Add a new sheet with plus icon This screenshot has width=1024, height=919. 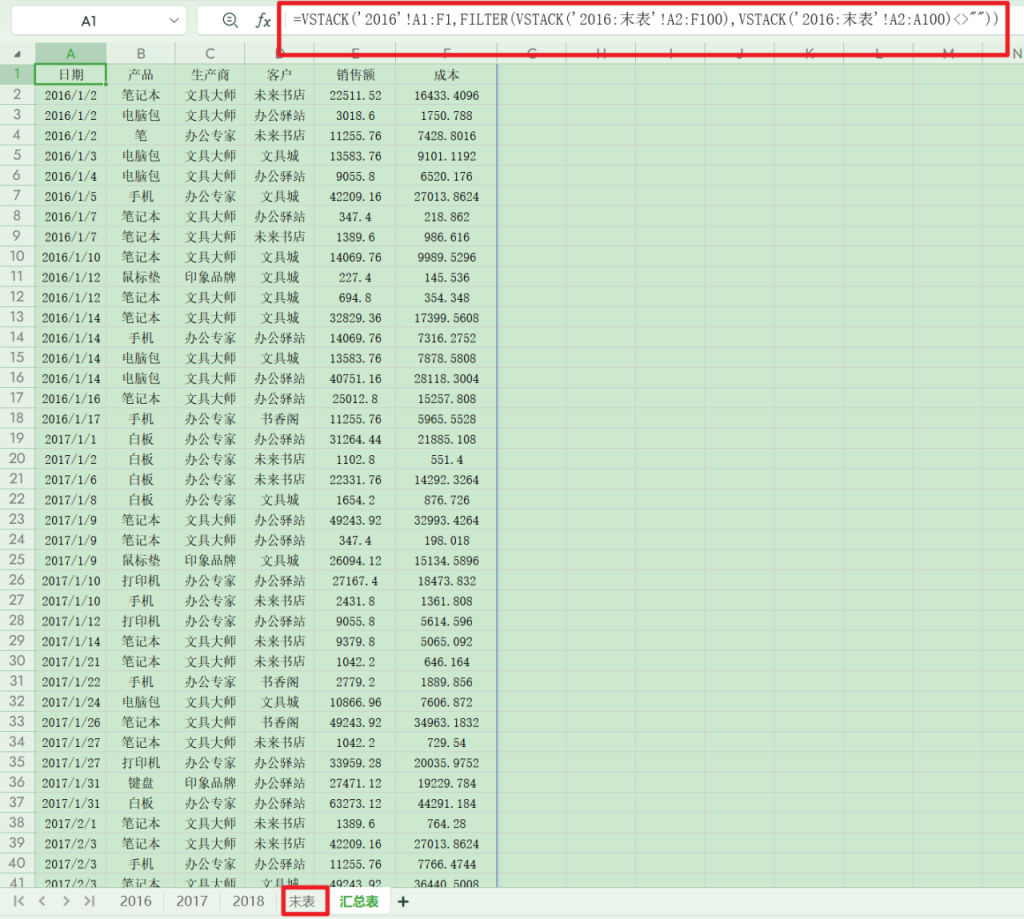(x=403, y=901)
